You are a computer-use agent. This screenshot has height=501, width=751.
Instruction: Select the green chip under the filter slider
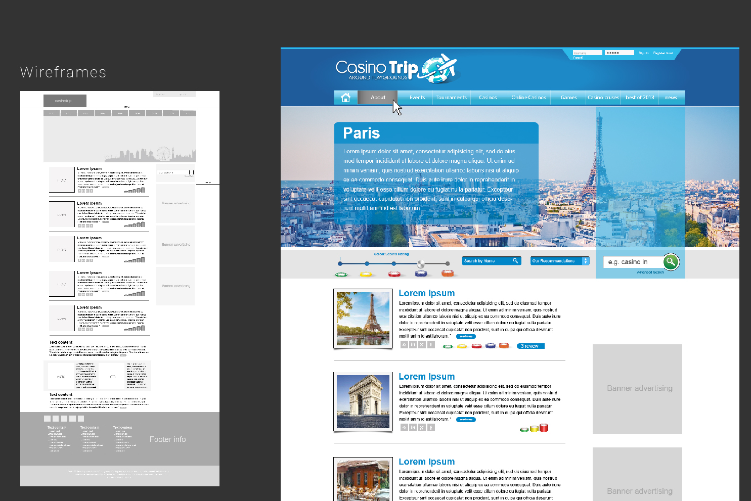point(341,274)
